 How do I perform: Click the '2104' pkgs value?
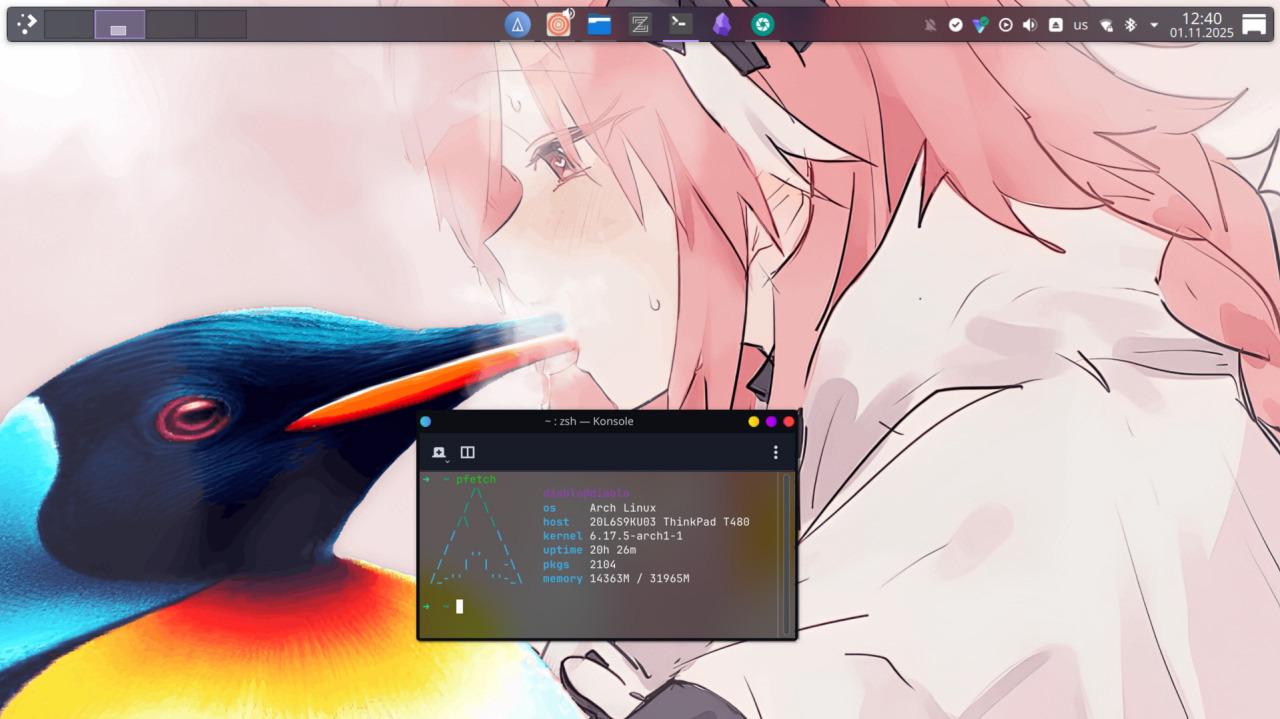tap(602, 565)
